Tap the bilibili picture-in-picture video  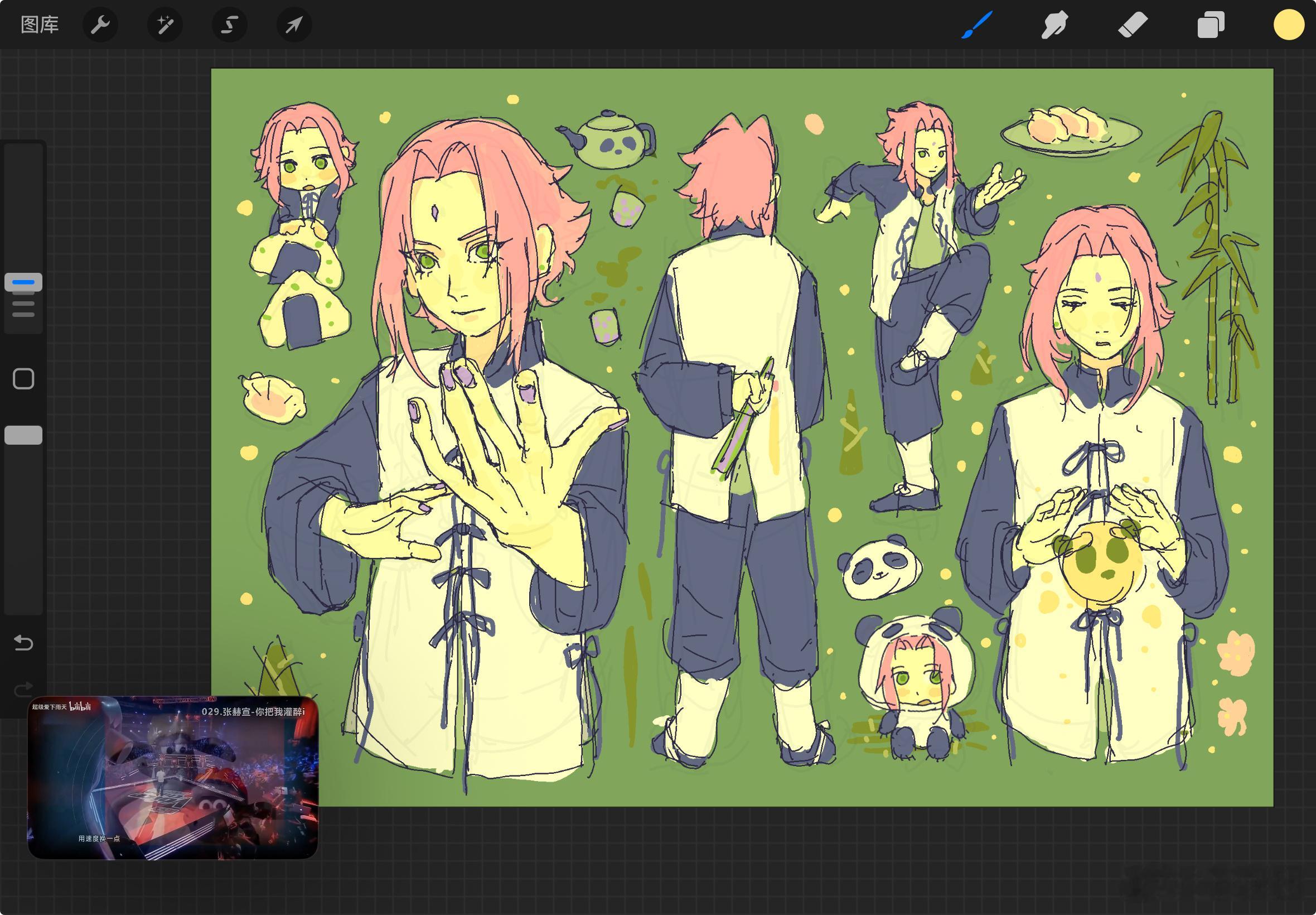tap(172, 777)
